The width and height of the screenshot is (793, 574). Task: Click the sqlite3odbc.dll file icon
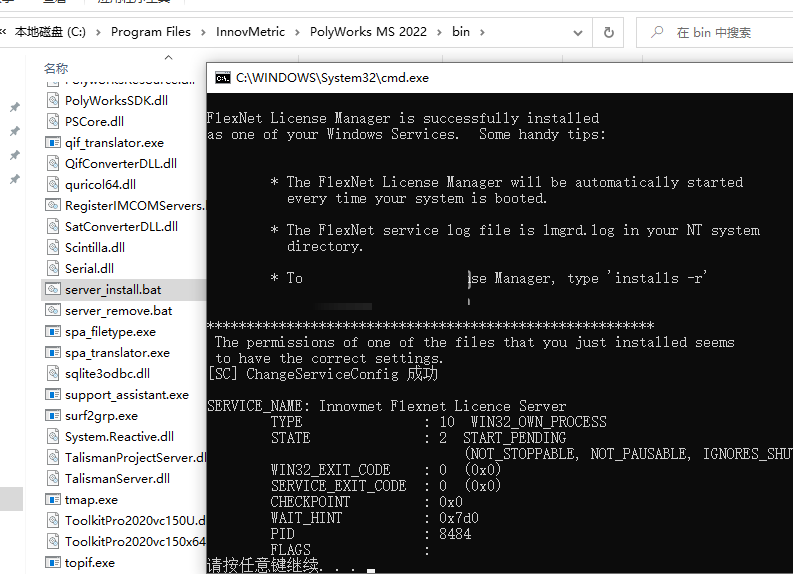53,374
